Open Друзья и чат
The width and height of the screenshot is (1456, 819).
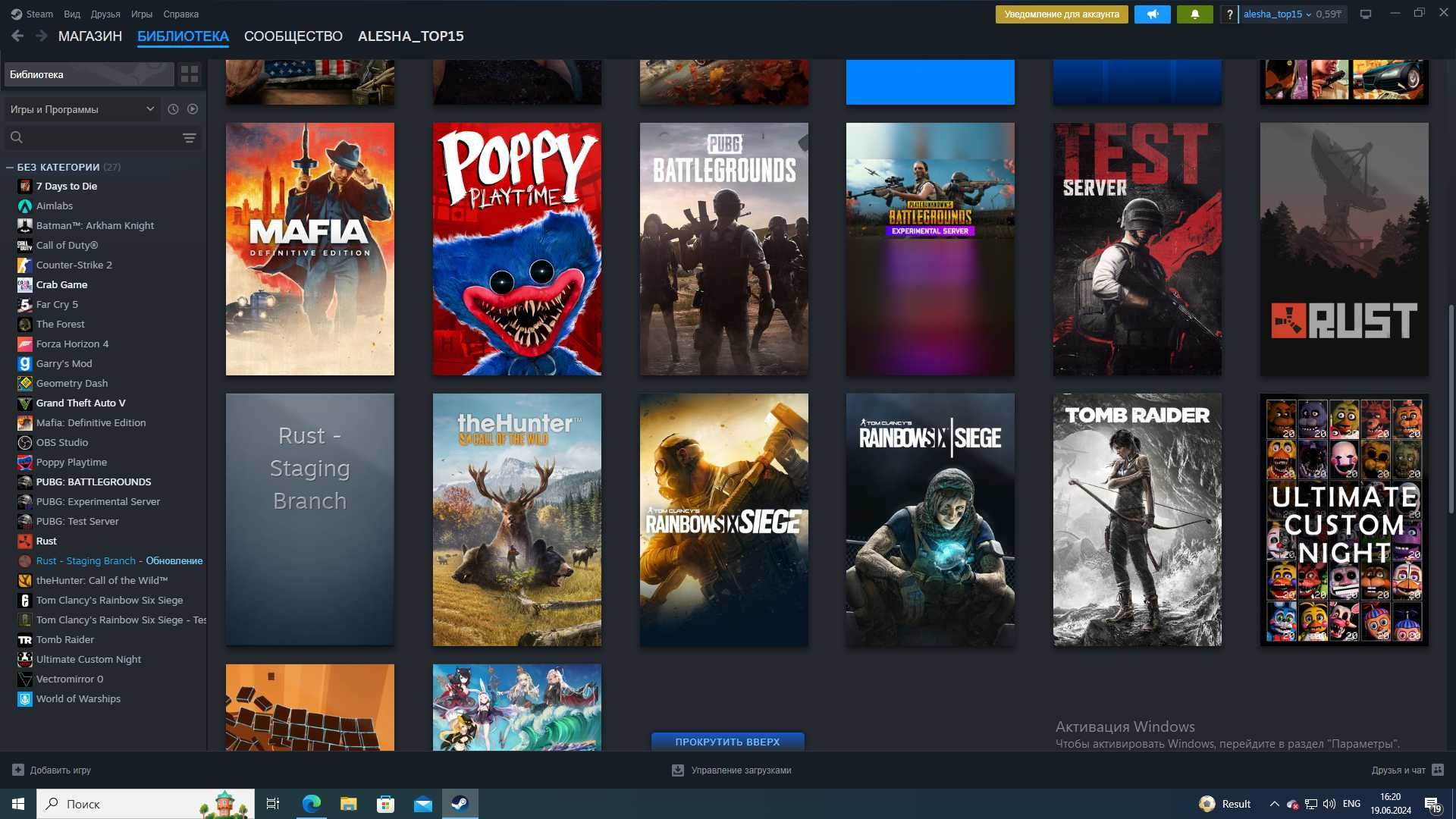pyautogui.click(x=1398, y=770)
